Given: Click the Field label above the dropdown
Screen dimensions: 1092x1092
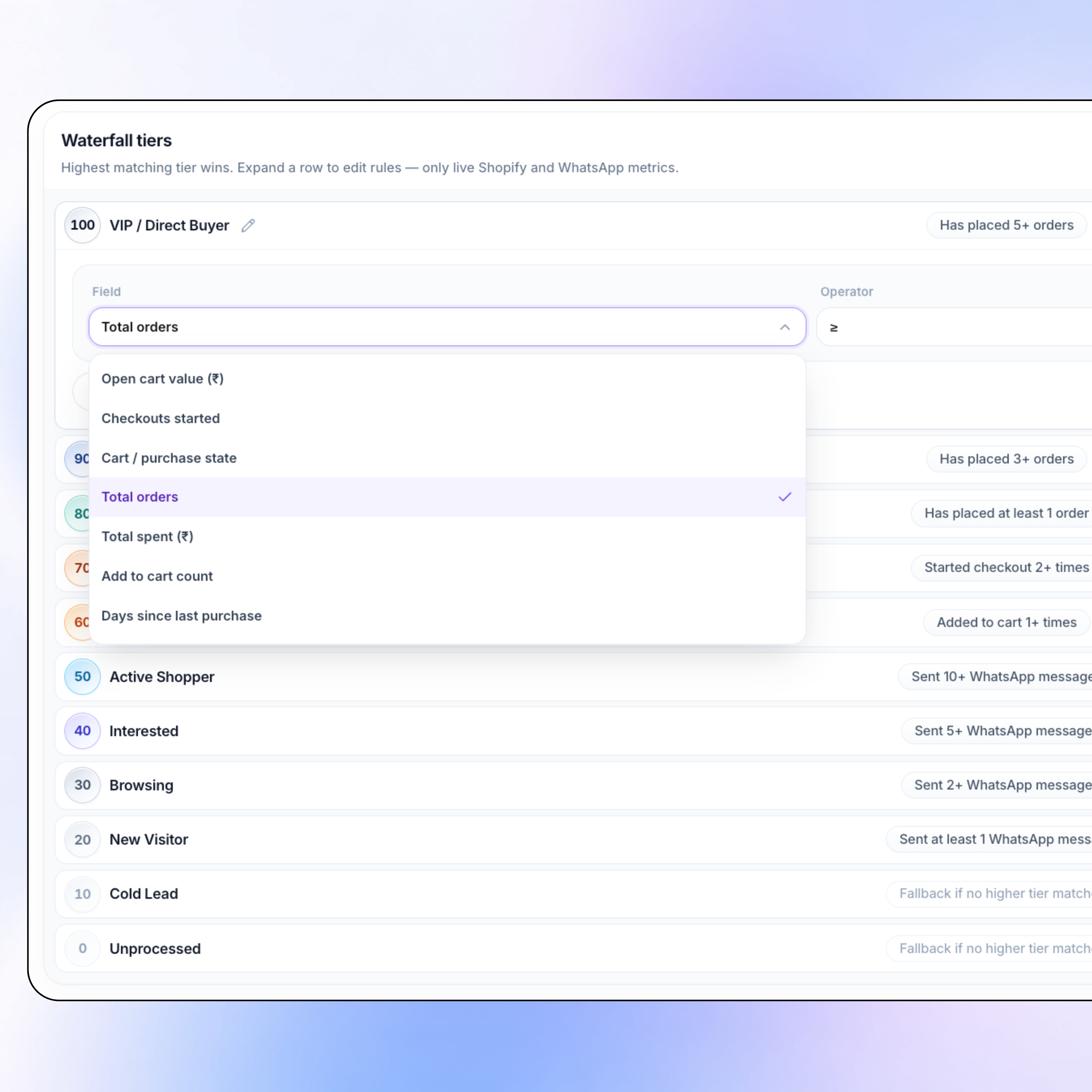Looking at the screenshot, I should (x=106, y=292).
